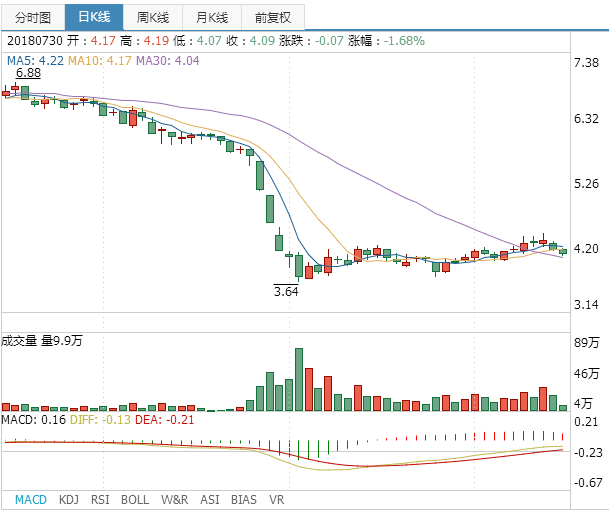Show the BOLL indicator
The image size is (609, 512).
(135, 500)
